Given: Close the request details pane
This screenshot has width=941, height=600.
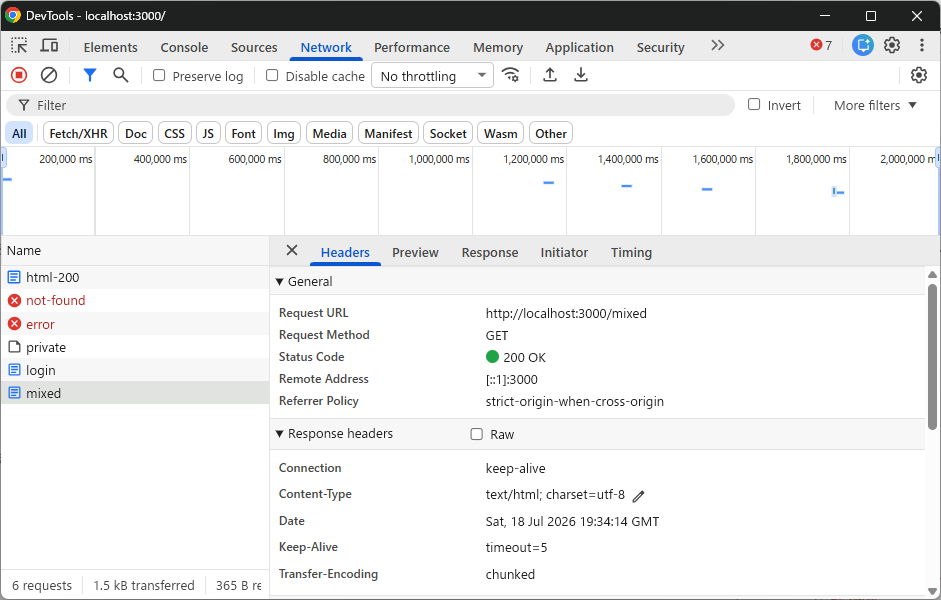Looking at the screenshot, I should [x=292, y=251].
